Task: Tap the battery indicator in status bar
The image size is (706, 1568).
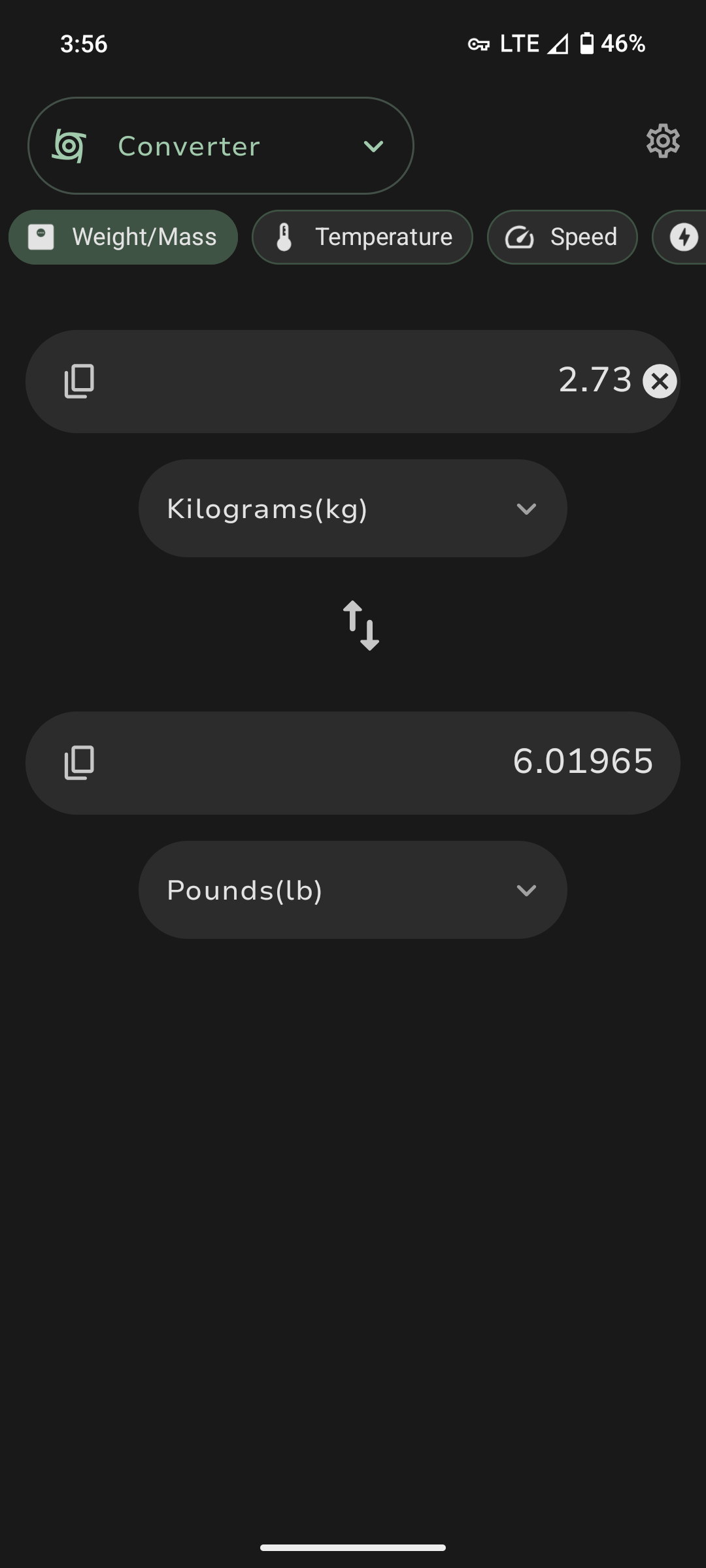Action: point(587,44)
